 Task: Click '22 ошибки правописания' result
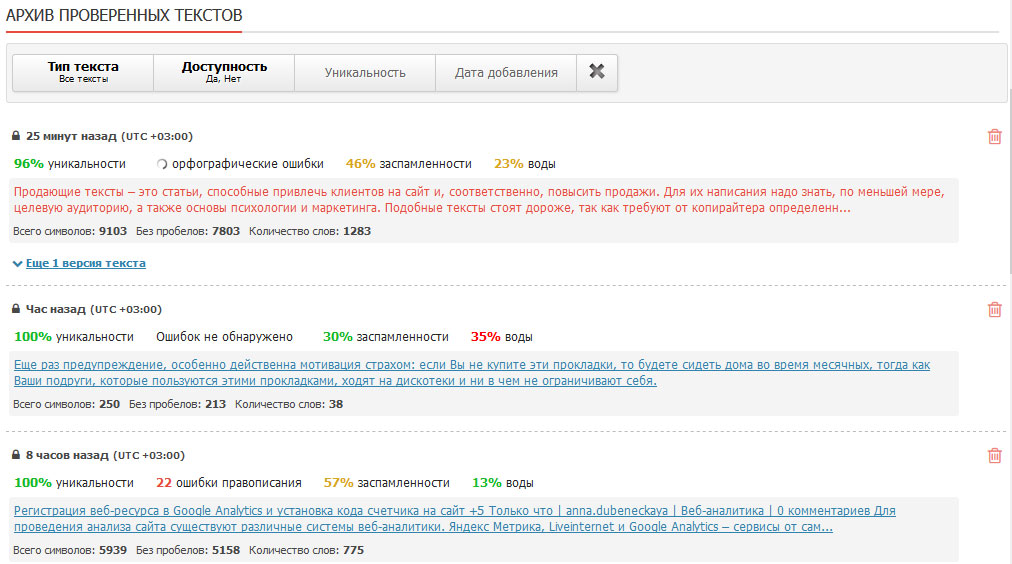pyautogui.click(x=228, y=483)
